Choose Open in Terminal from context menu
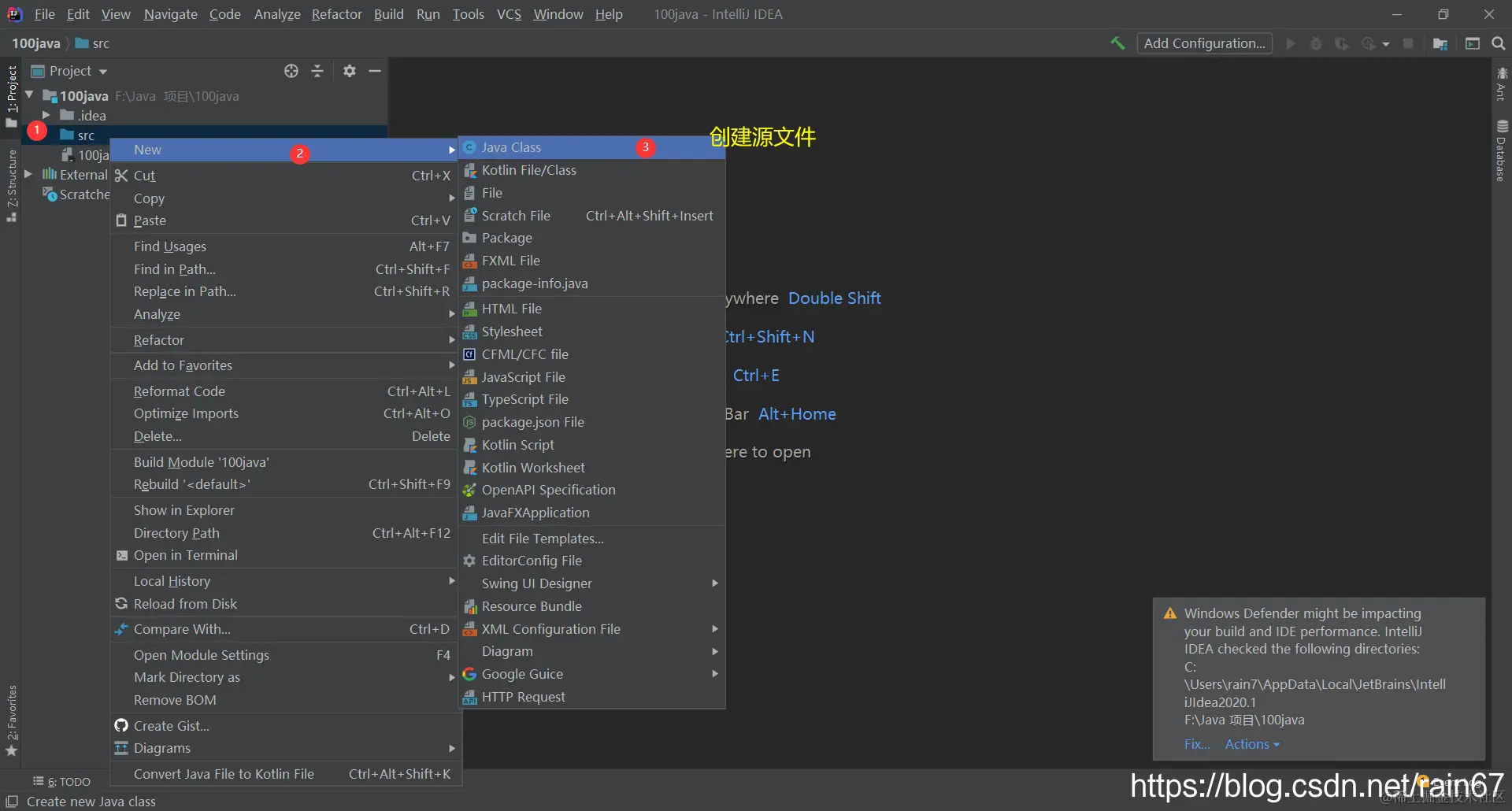The image size is (1512, 811). point(285,555)
